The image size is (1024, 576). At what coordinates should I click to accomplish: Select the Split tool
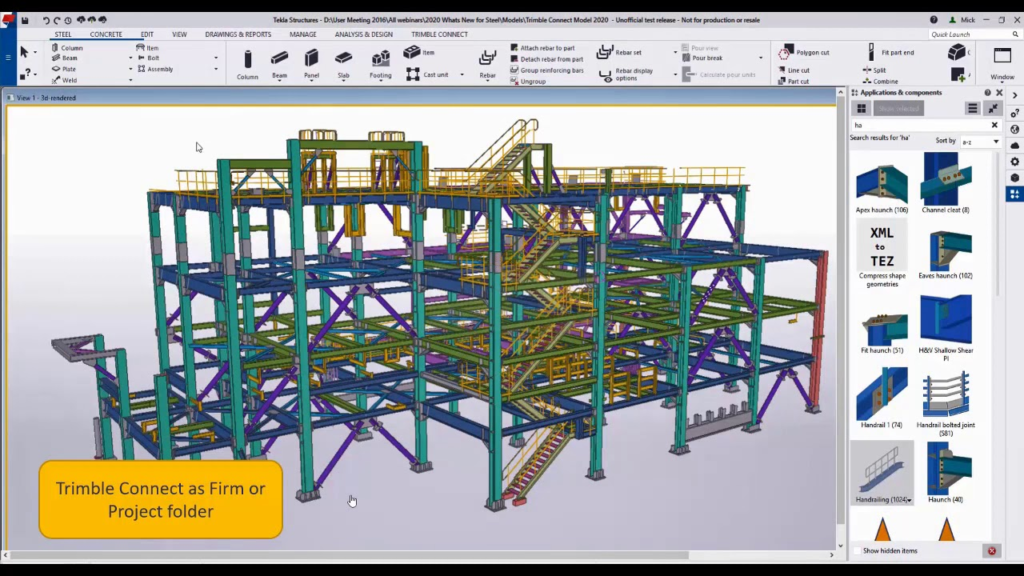click(874, 70)
